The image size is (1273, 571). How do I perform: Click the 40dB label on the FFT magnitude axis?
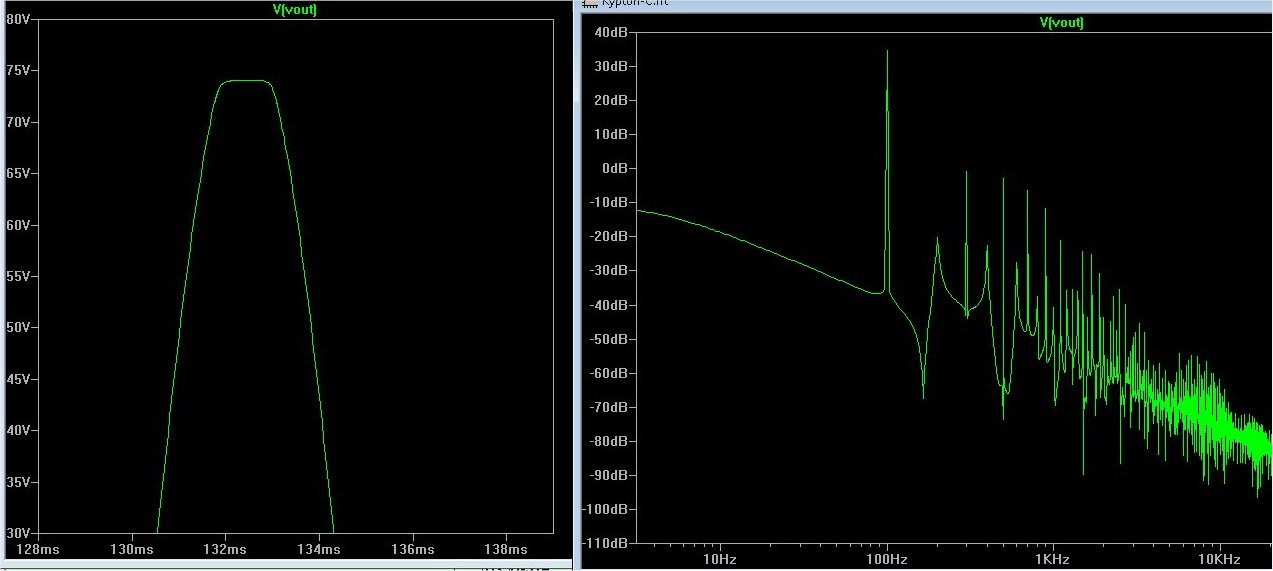click(x=610, y=32)
